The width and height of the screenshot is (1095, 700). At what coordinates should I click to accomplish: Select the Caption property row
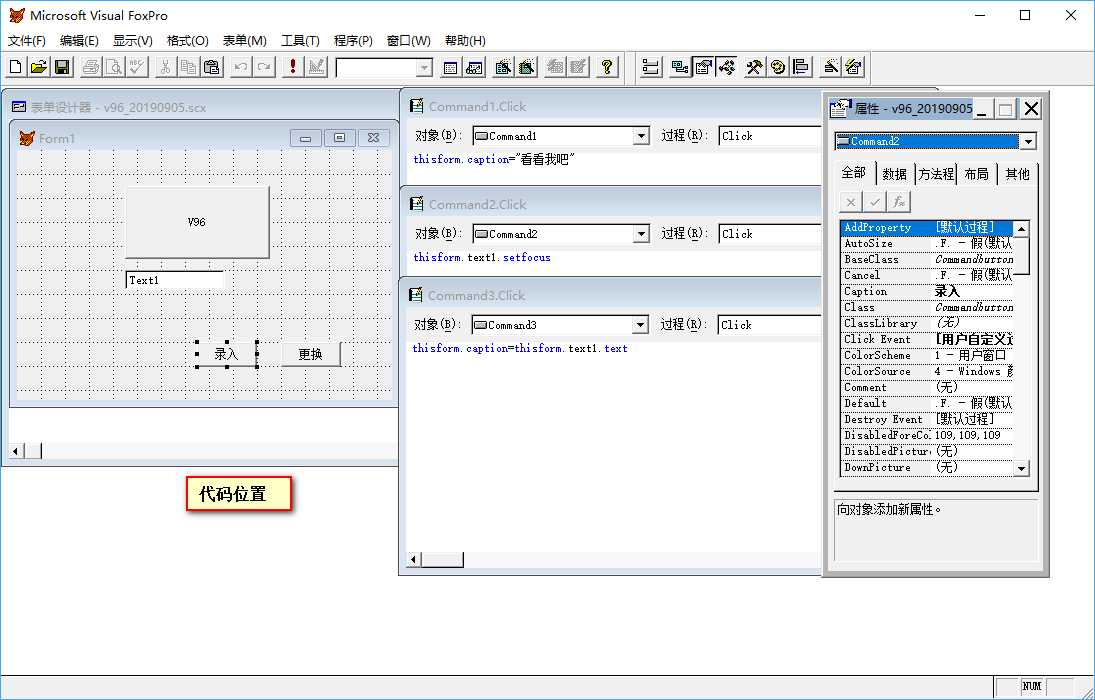point(927,291)
